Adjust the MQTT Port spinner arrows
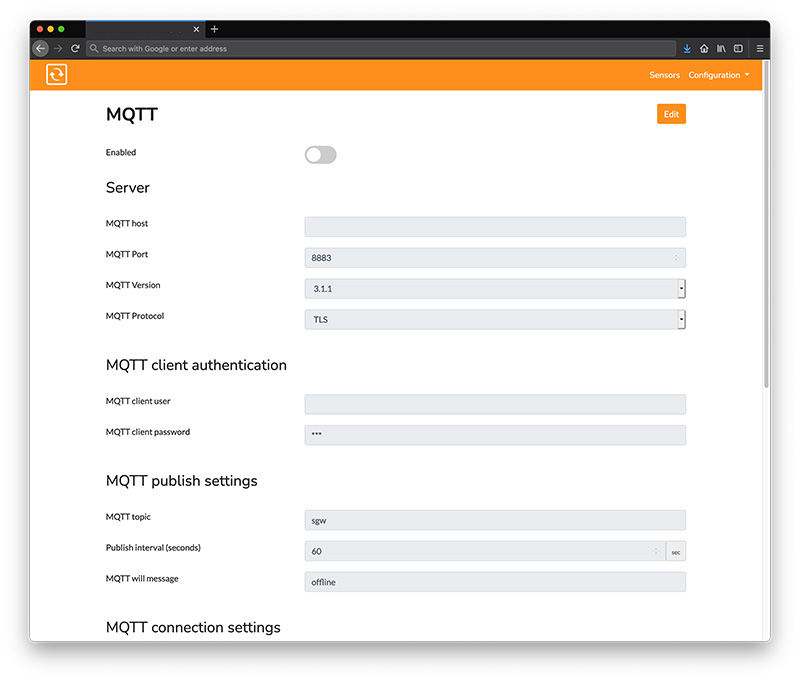 676,258
